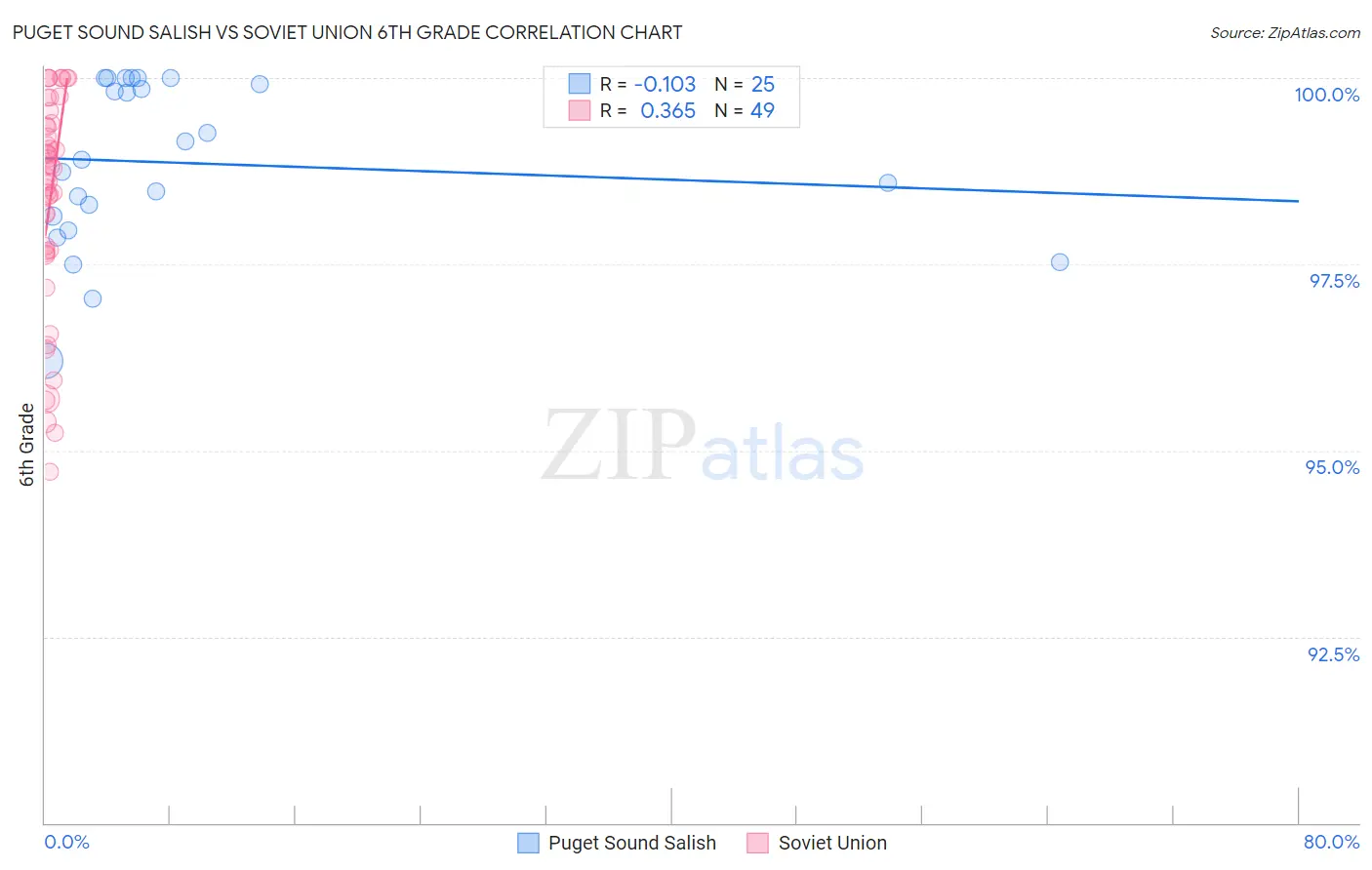Click the blue regression trend line
1372x870 pixels.
[671, 179]
